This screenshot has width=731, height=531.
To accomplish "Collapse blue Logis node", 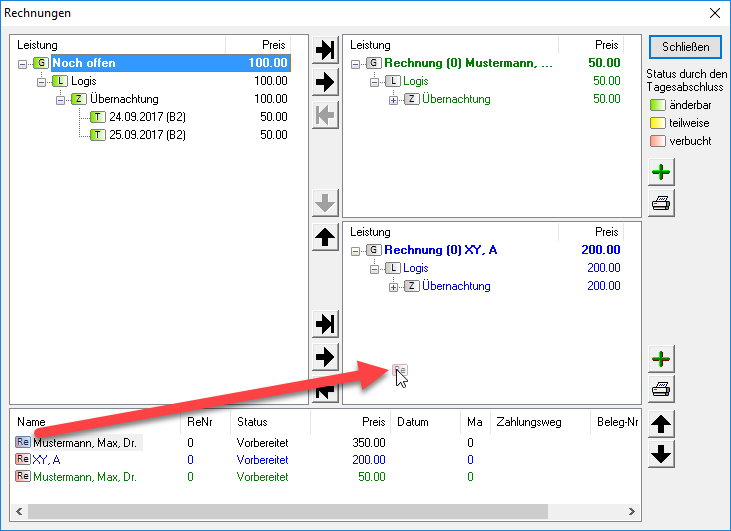I will point(374,269).
